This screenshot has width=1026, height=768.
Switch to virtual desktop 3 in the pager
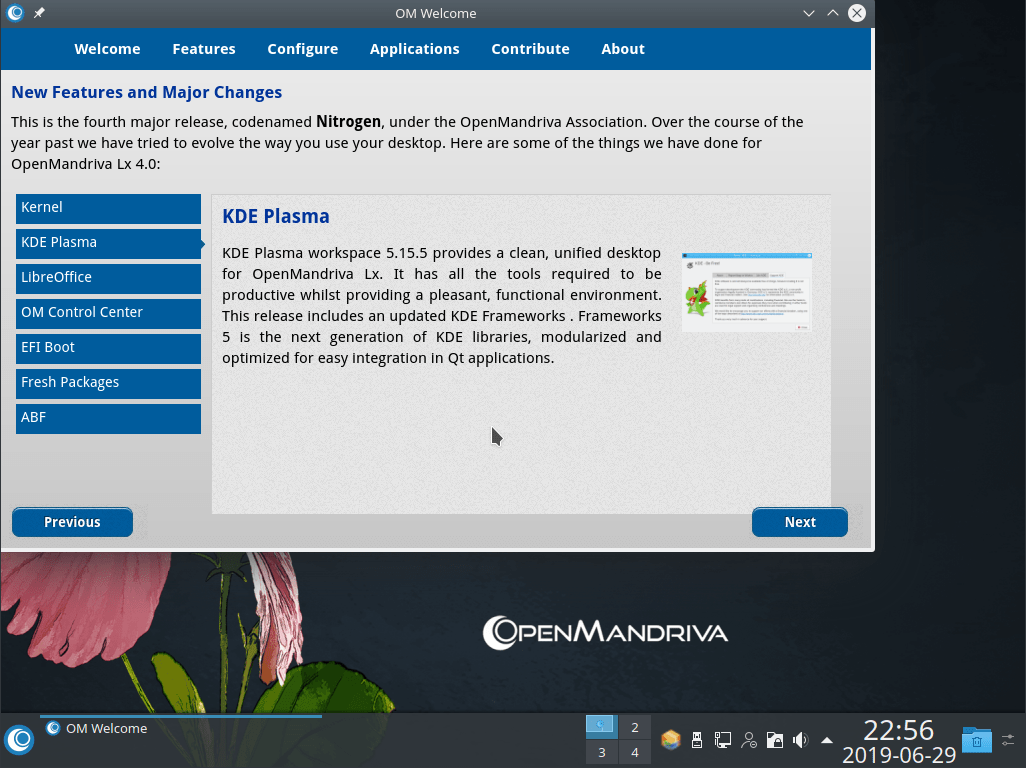[x=601, y=752]
